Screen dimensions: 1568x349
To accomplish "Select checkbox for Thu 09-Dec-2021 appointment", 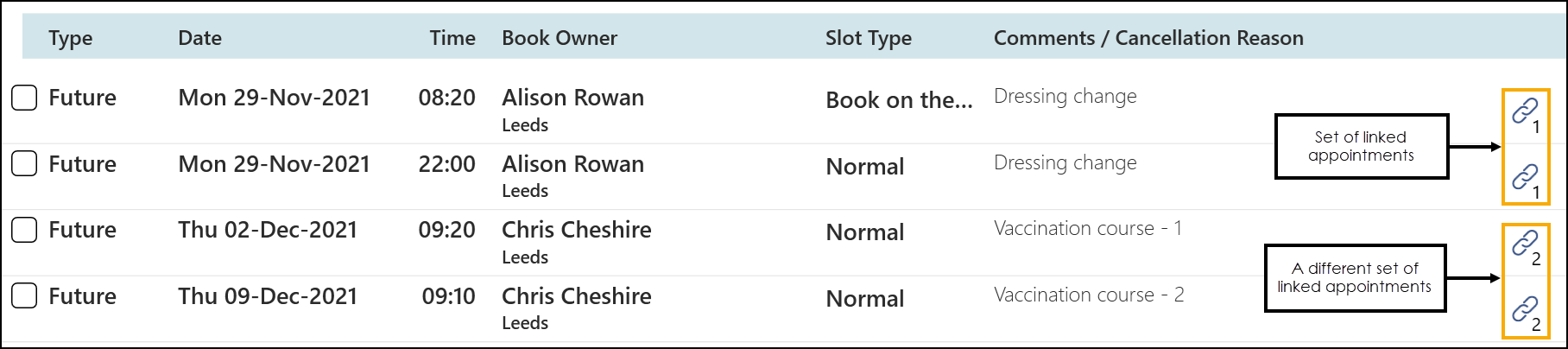I will (x=24, y=296).
